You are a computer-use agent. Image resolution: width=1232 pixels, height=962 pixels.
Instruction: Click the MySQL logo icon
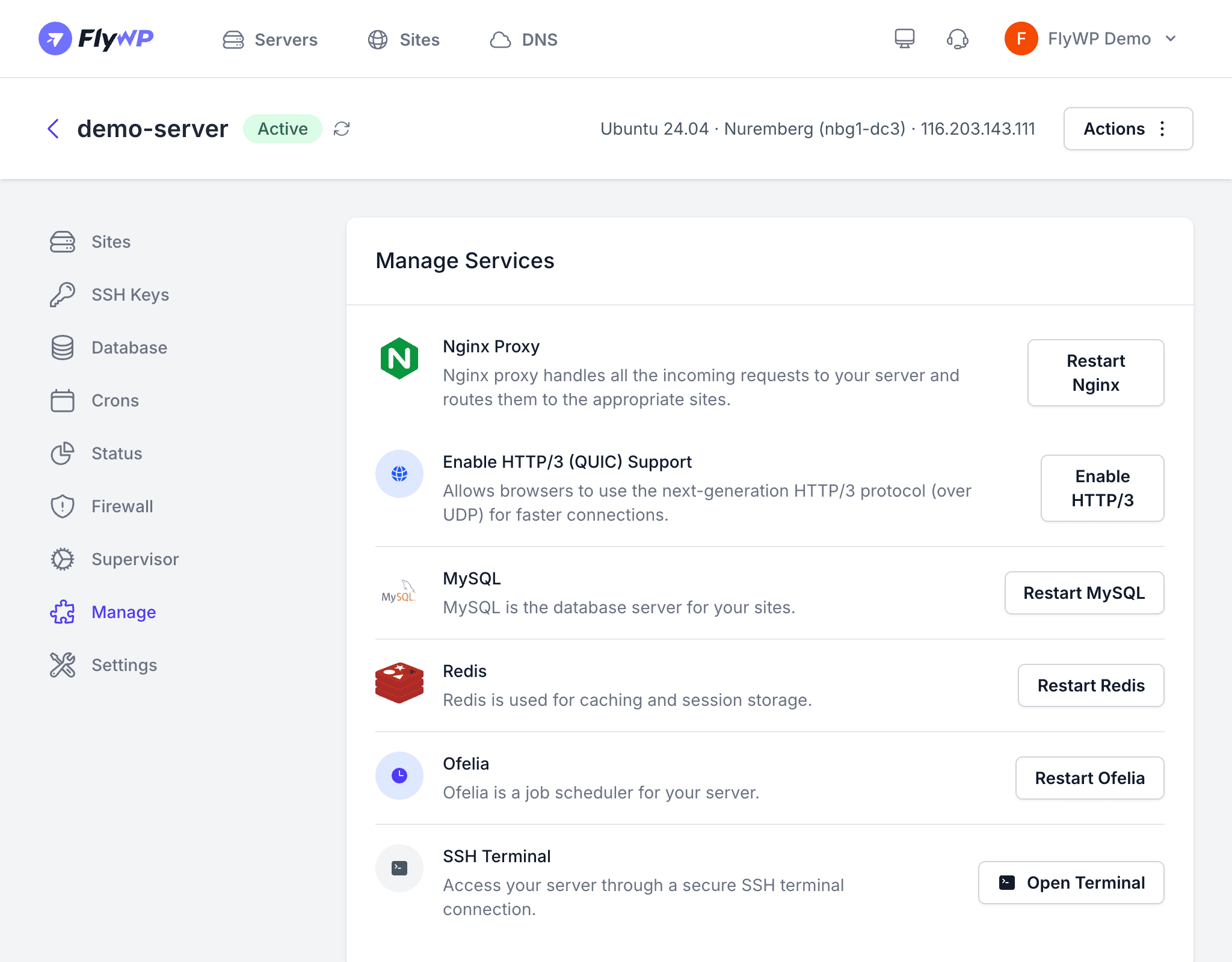pyautogui.click(x=399, y=591)
